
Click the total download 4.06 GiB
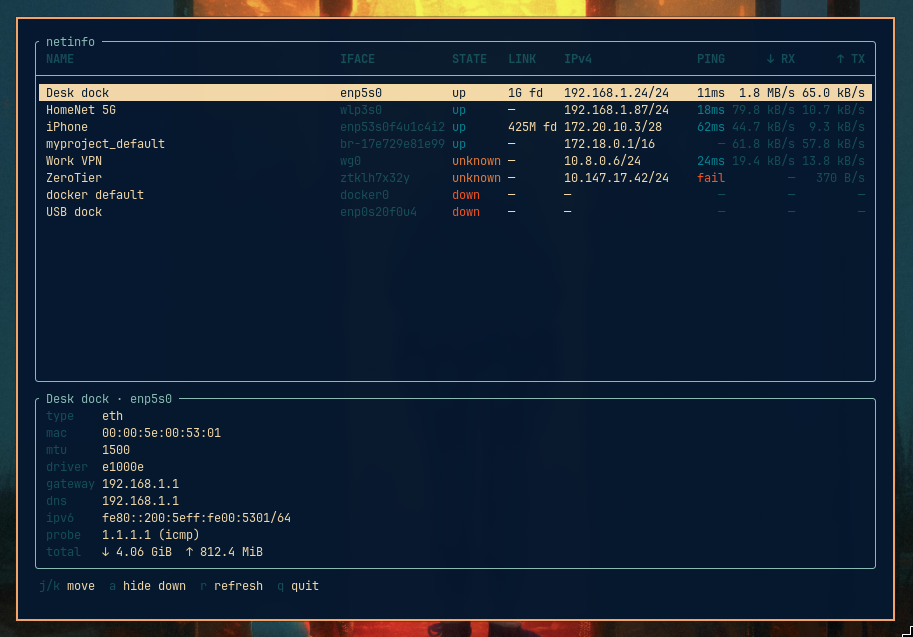[x=137, y=551]
